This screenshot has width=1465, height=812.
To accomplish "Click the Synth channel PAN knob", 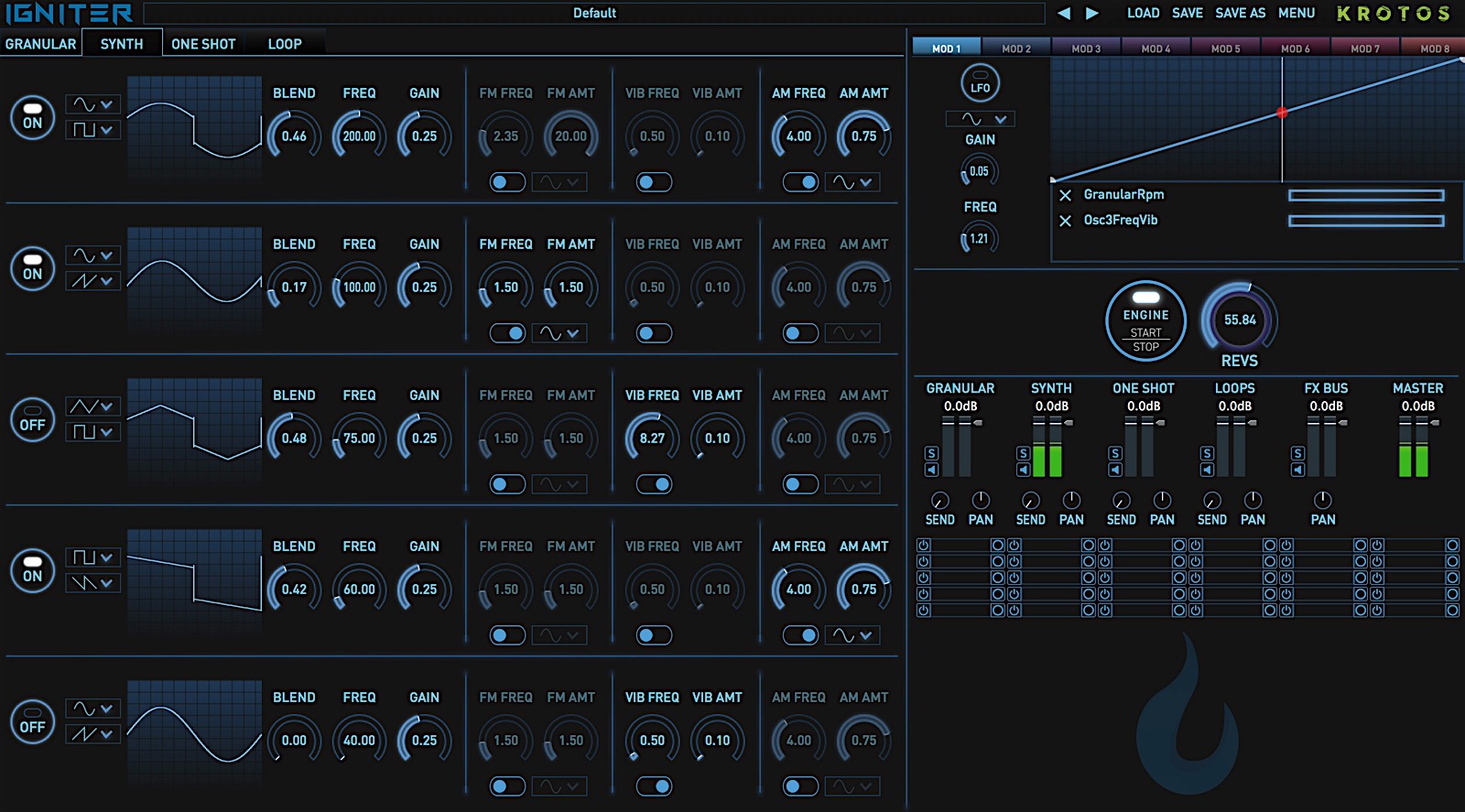I will [x=1071, y=500].
